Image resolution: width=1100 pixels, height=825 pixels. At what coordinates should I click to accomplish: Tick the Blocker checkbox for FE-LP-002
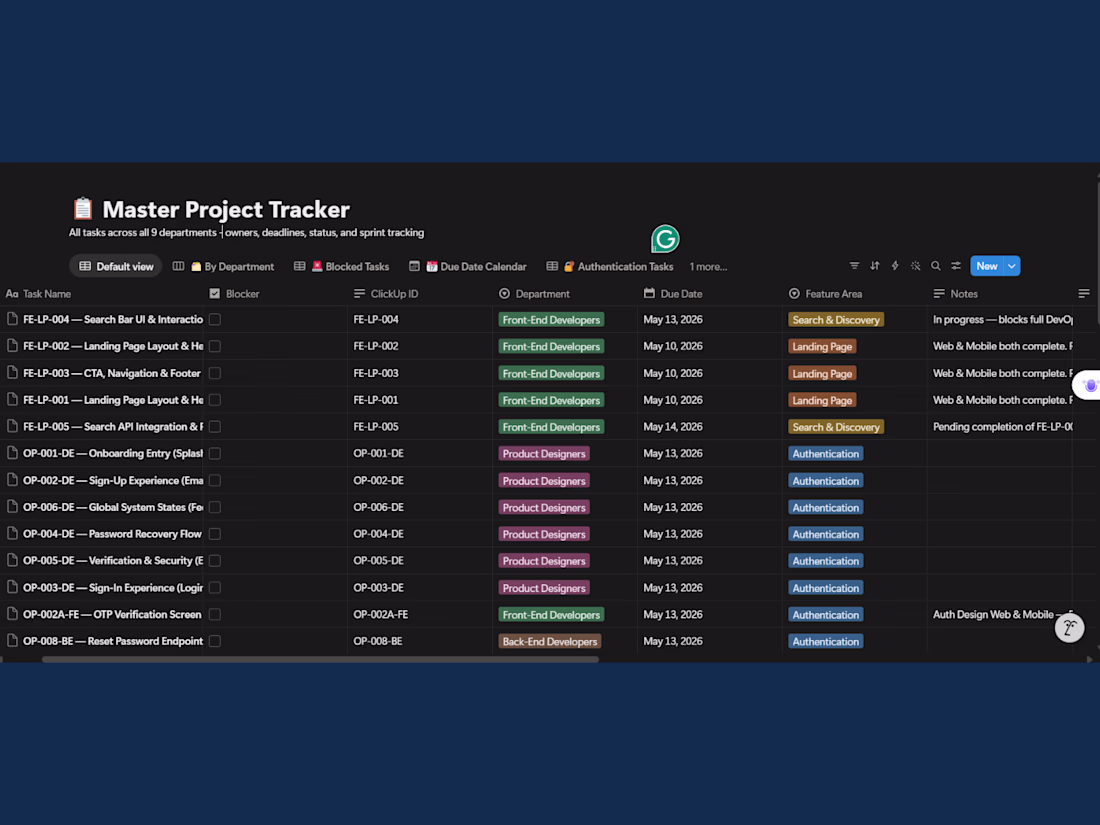click(215, 346)
